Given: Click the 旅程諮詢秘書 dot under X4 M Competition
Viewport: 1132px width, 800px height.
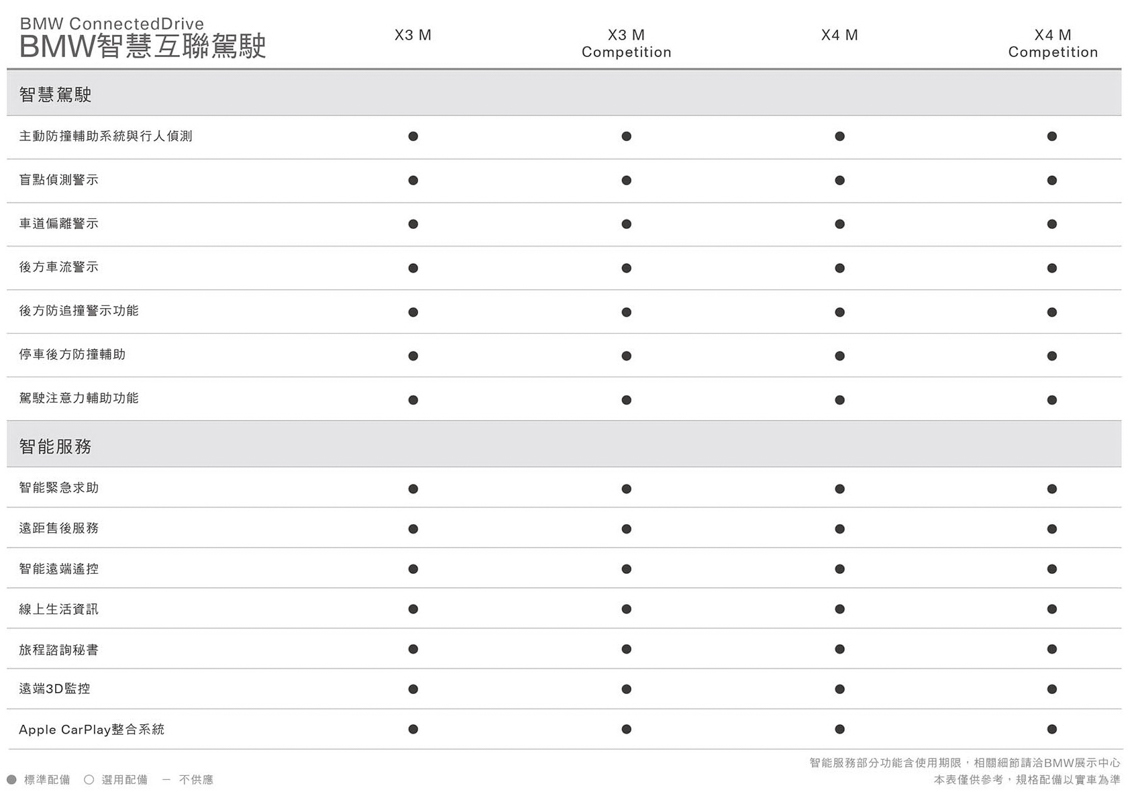Looking at the screenshot, I should 1052,649.
